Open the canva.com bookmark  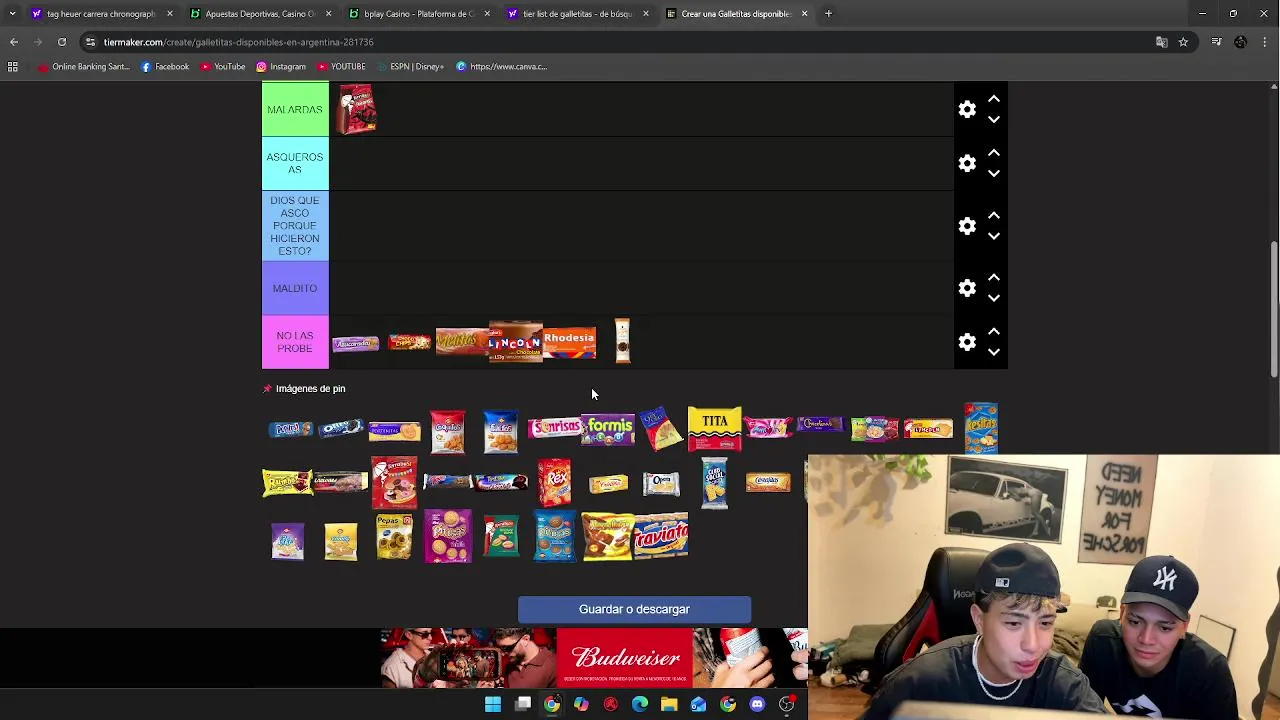coord(501,67)
